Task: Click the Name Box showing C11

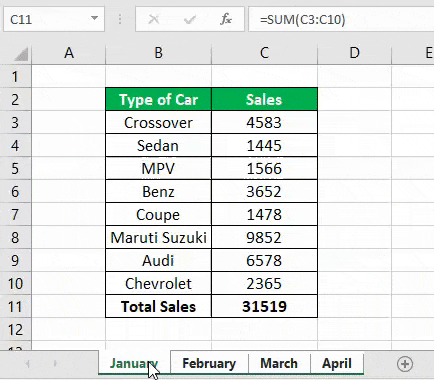Action: pos(54,19)
